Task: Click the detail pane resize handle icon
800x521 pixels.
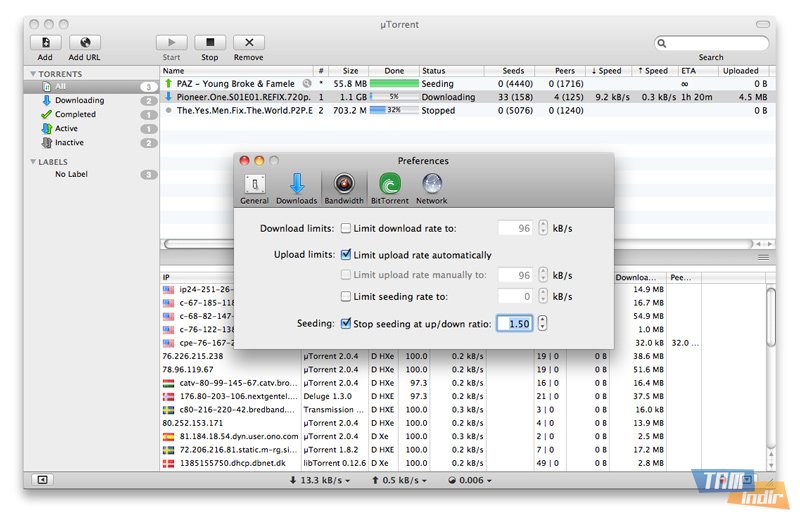Action: tap(763, 258)
